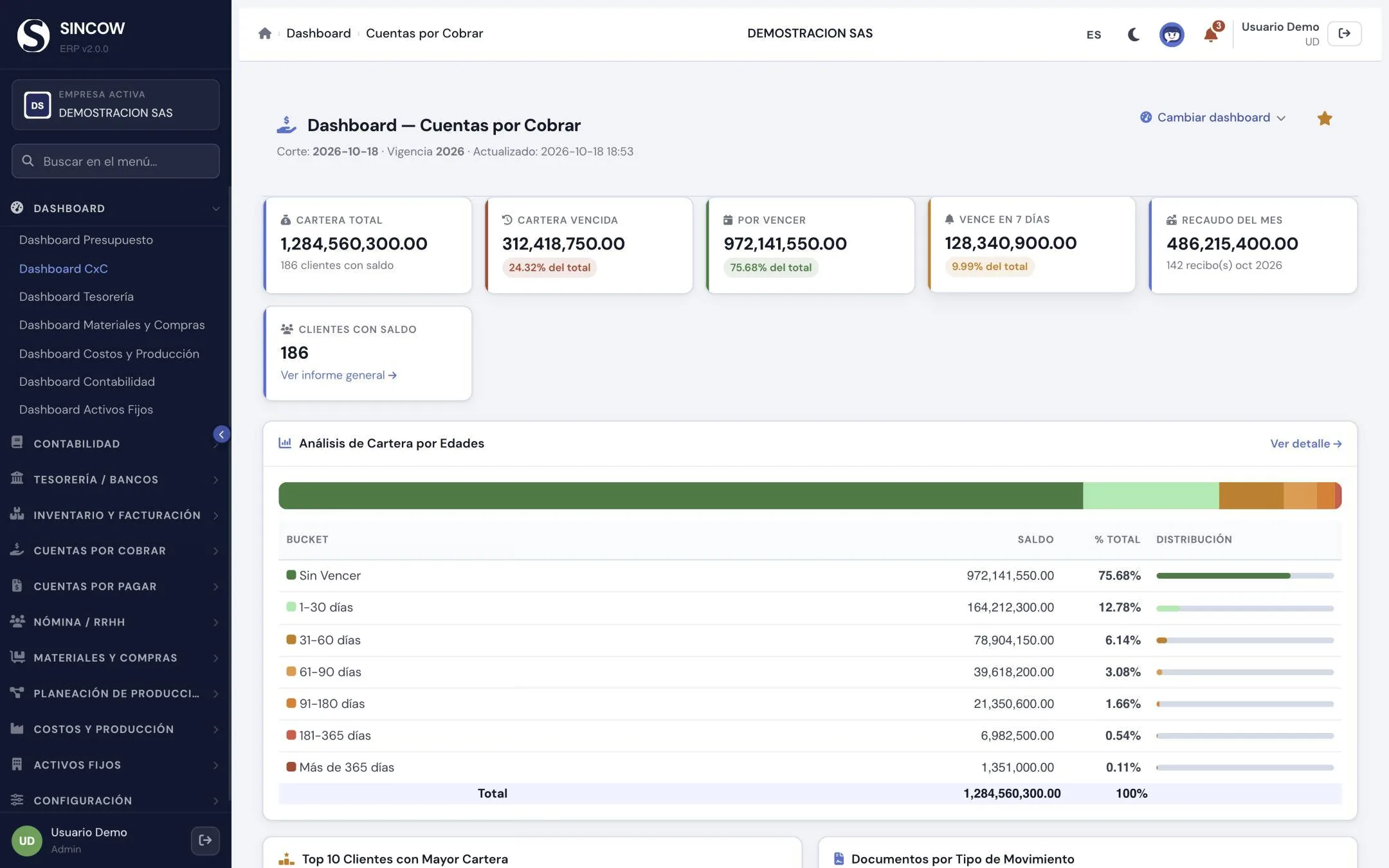
Task: Click the RECAUDO DEL MES card
Action: point(1253,246)
